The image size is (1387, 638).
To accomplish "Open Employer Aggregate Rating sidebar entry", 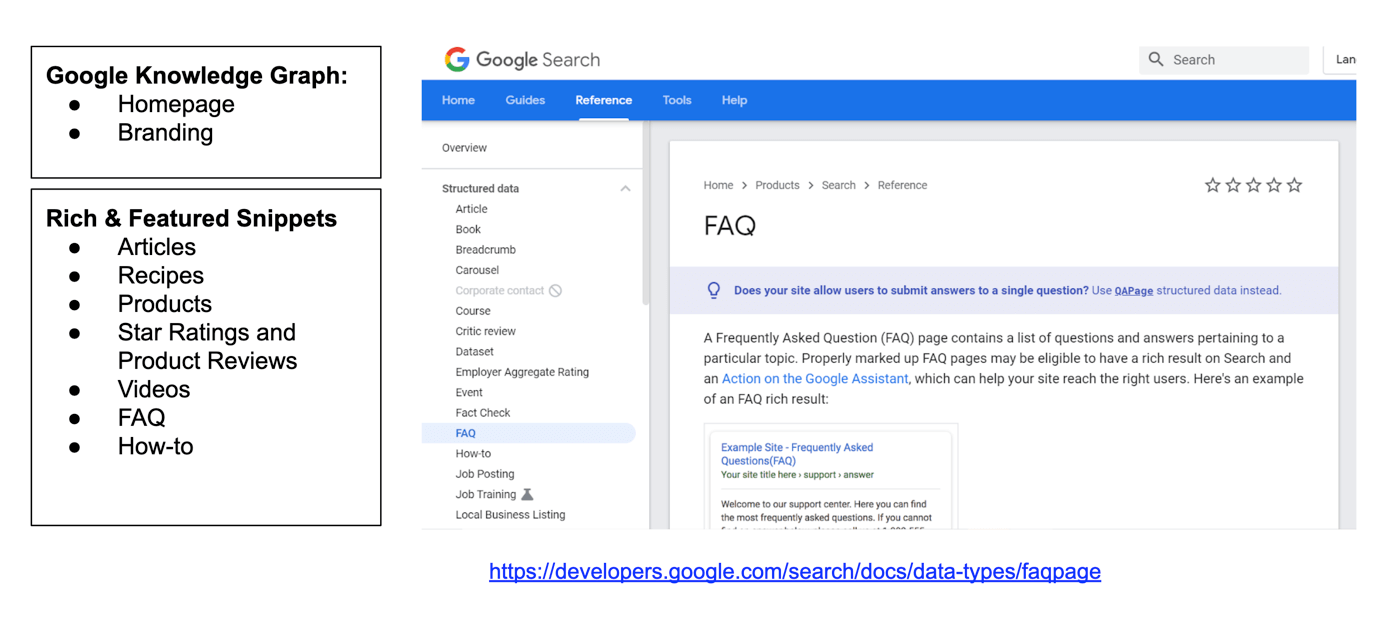I will [522, 372].
